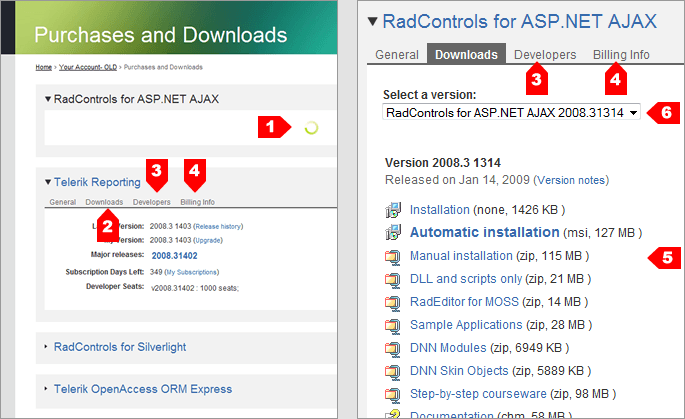Download DNN Skin Objects zip
This screenshot has width=685, height=419.
click(459, 371)
